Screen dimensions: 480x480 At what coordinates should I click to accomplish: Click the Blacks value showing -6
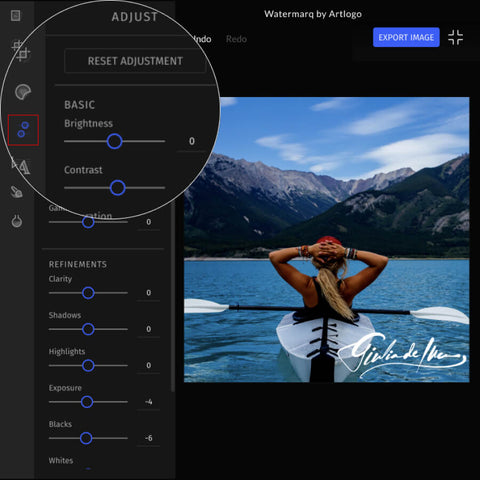point(148,438)
